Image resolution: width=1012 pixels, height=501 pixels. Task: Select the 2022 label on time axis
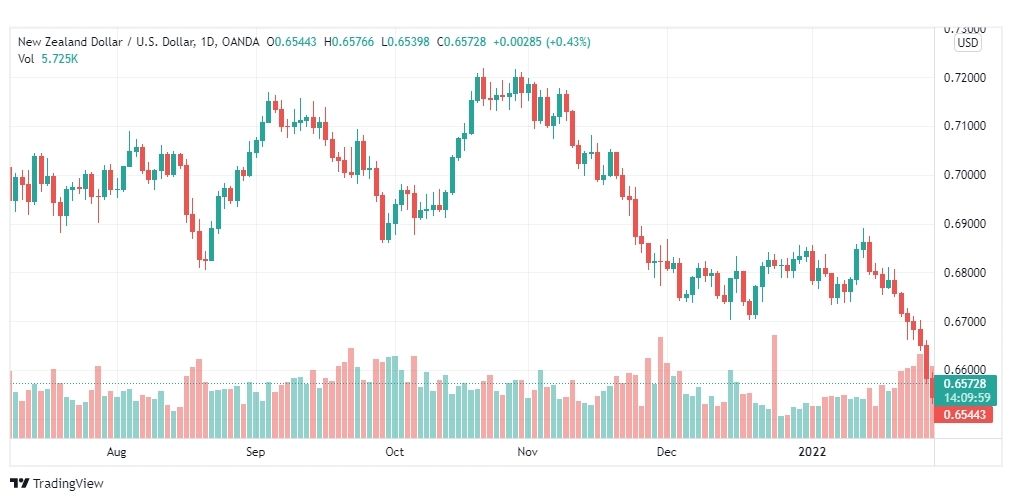(812, 452)
